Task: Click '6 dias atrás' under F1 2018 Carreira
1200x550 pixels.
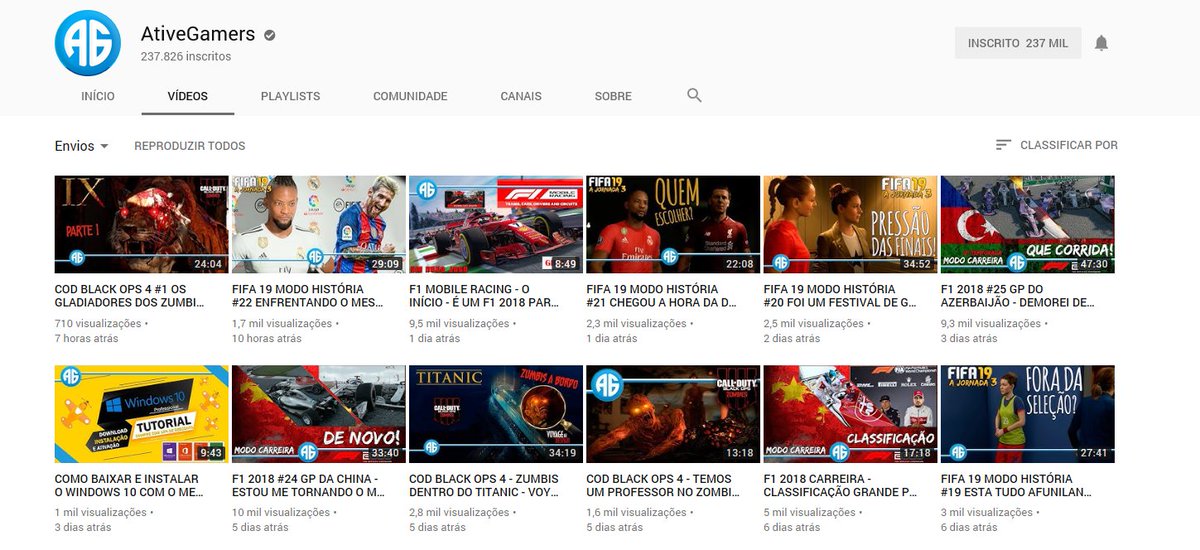Action: [x=792, y=528]
